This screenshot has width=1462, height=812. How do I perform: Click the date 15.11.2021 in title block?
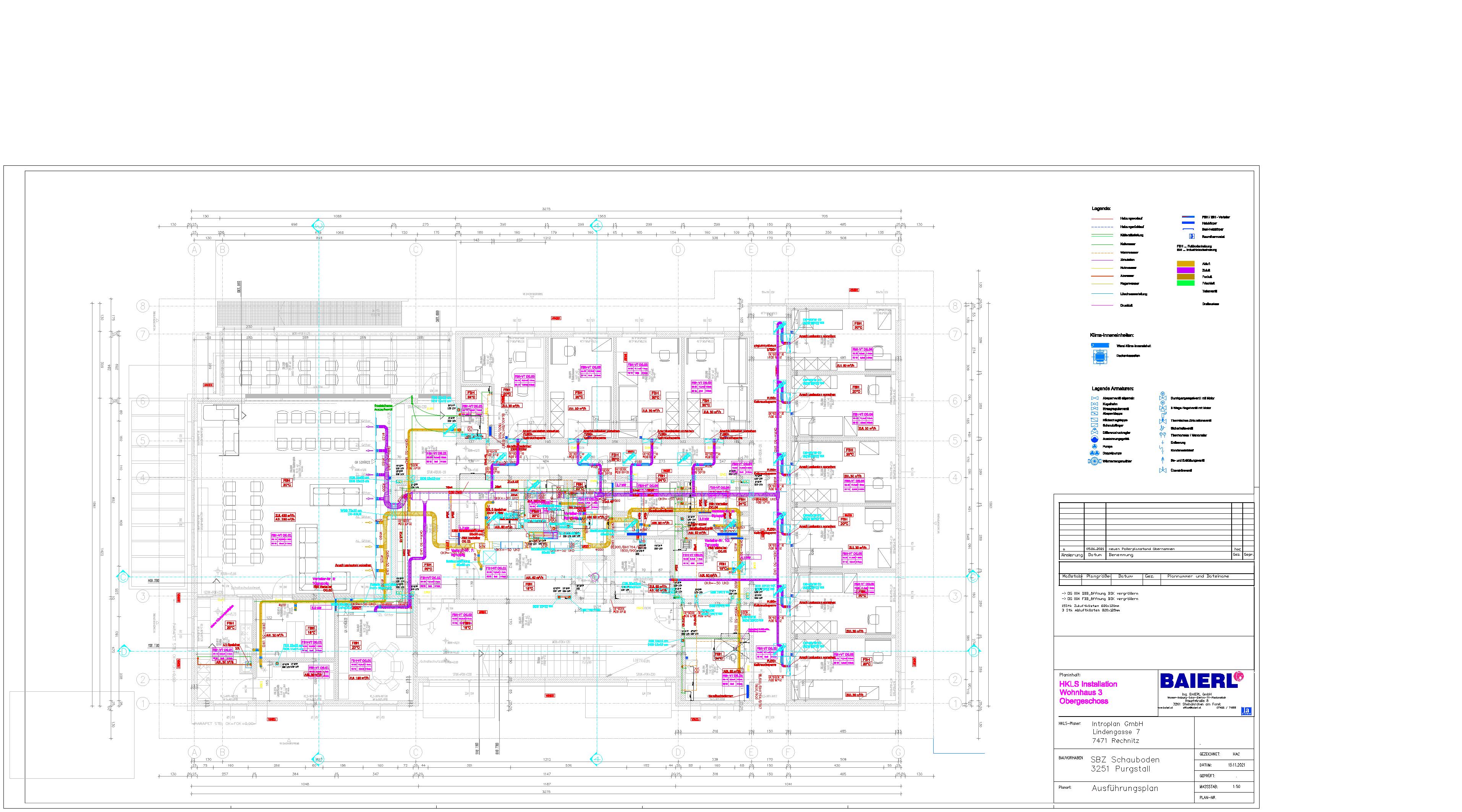tap(1236, 765)
